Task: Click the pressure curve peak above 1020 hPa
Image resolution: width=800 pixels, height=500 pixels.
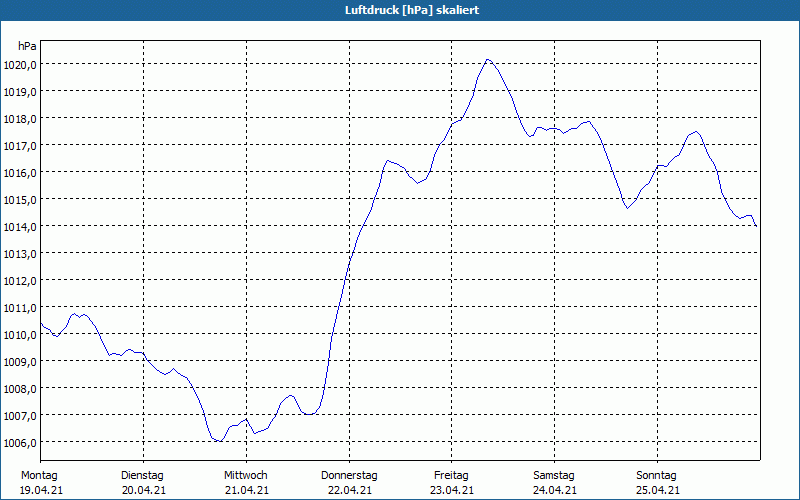Action: [488, 60]
